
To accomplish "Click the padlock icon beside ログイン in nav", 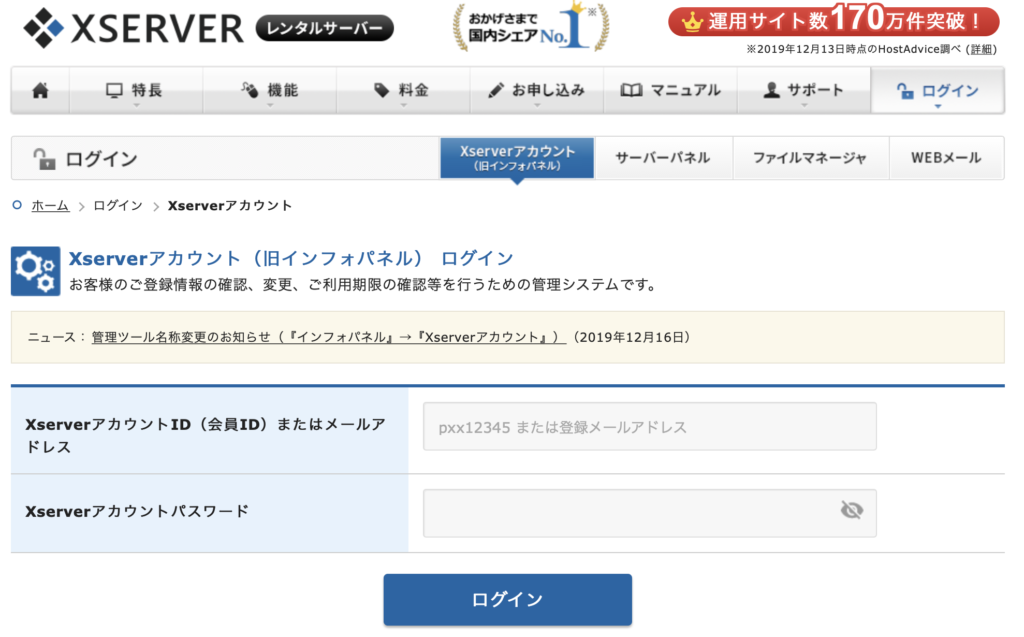I will pyautogui.click(x=904, y=91).
